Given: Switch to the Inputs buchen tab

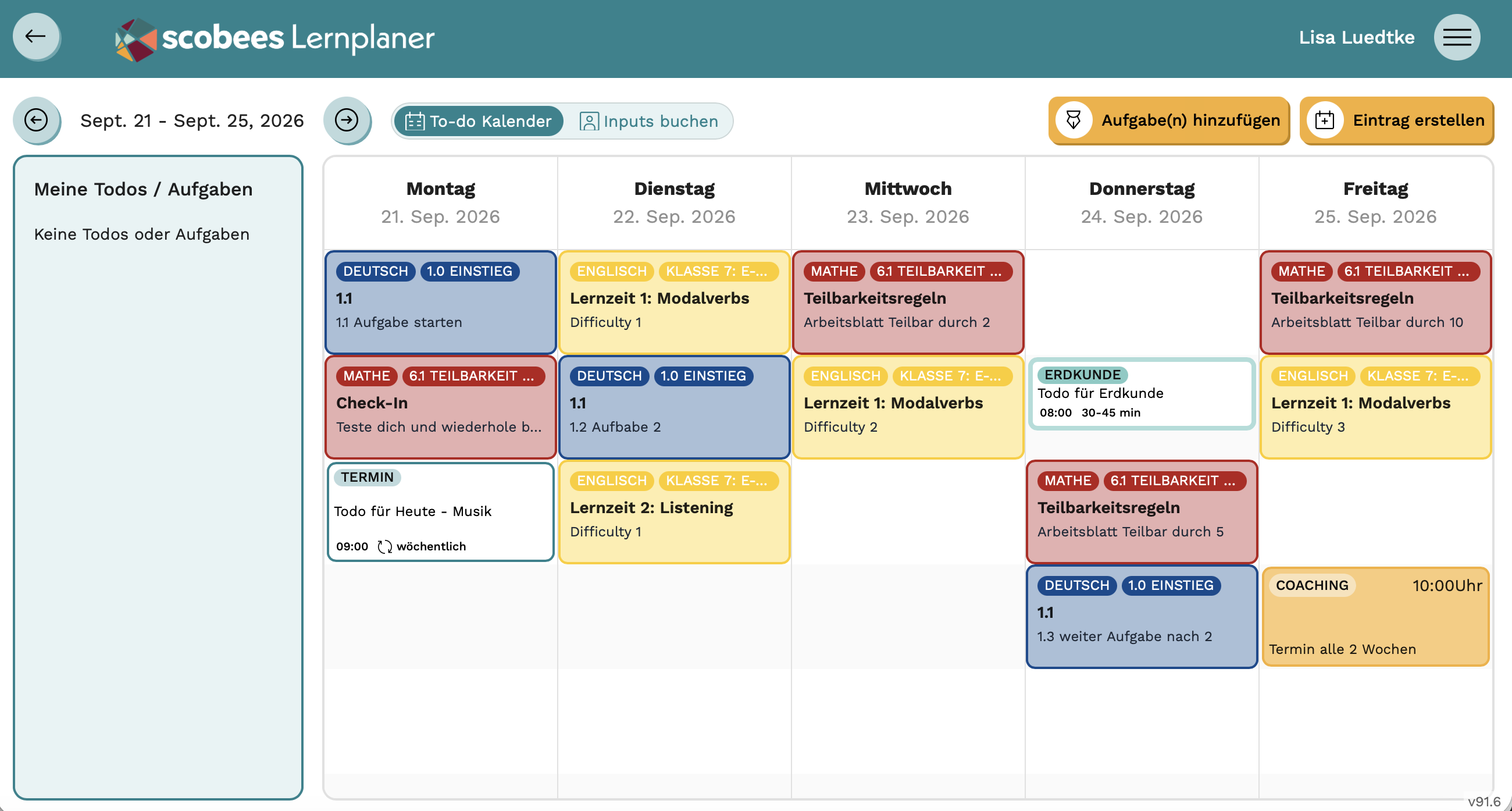Looking at the screenshot, I should (x=648, y=121).
